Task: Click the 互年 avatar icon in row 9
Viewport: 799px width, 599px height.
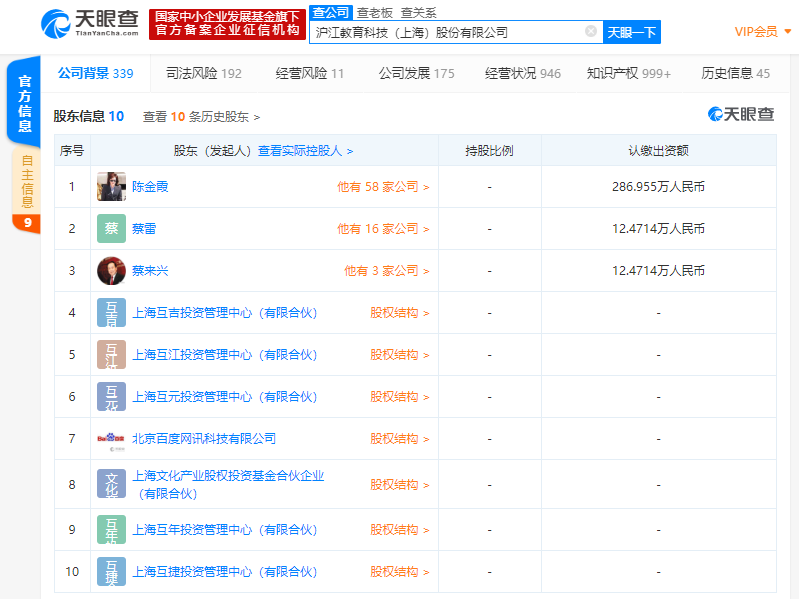Action: tap(111, 530)
